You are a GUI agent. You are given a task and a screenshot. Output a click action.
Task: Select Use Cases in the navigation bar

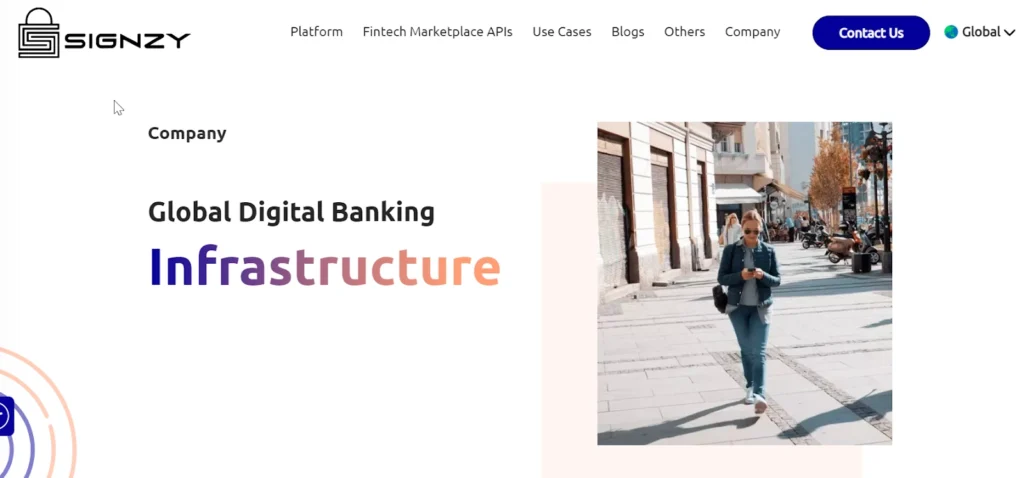[x=562, y=32]
